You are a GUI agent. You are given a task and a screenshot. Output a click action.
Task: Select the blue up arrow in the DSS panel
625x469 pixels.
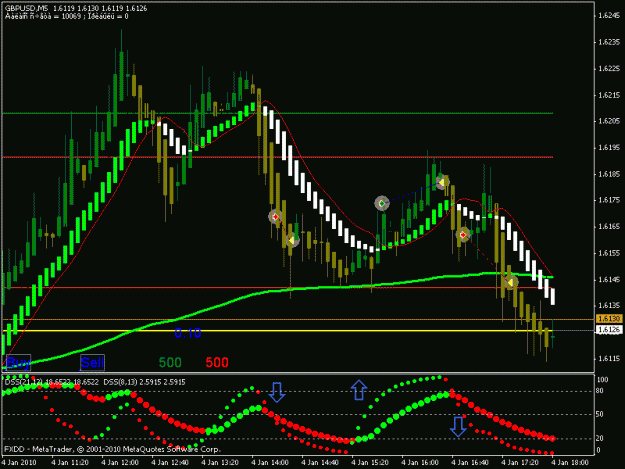359,390
